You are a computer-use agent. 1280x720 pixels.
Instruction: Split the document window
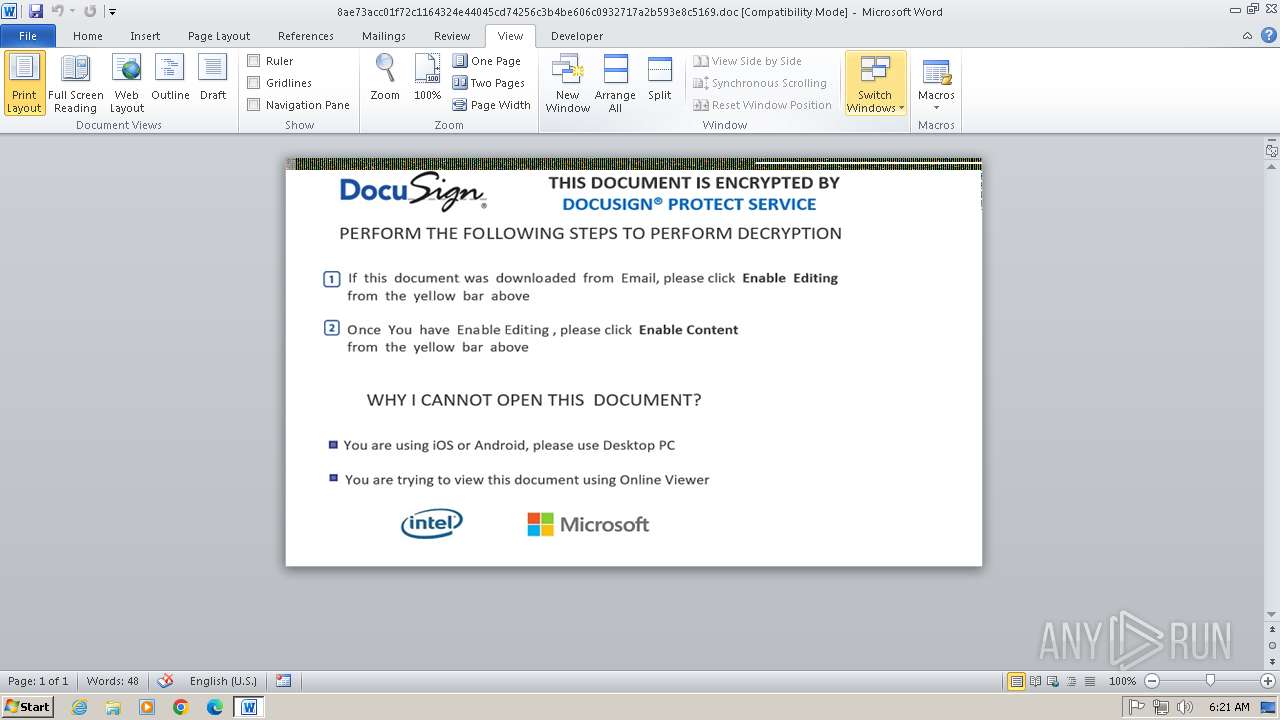pos(660,78)
